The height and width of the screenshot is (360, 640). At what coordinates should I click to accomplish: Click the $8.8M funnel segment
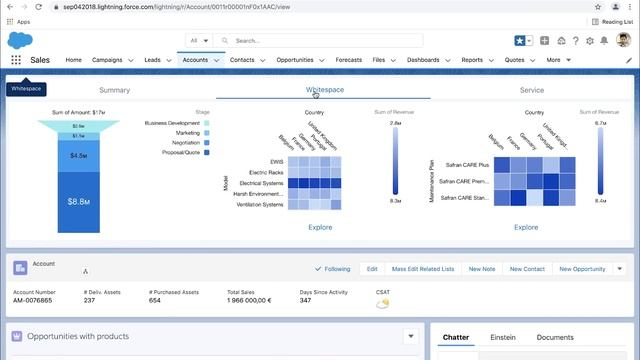[79, 202]
